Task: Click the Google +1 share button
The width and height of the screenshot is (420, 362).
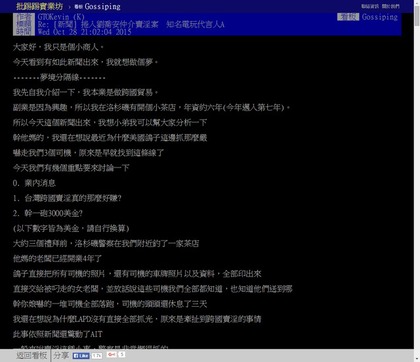Action: tap(112, 354)
